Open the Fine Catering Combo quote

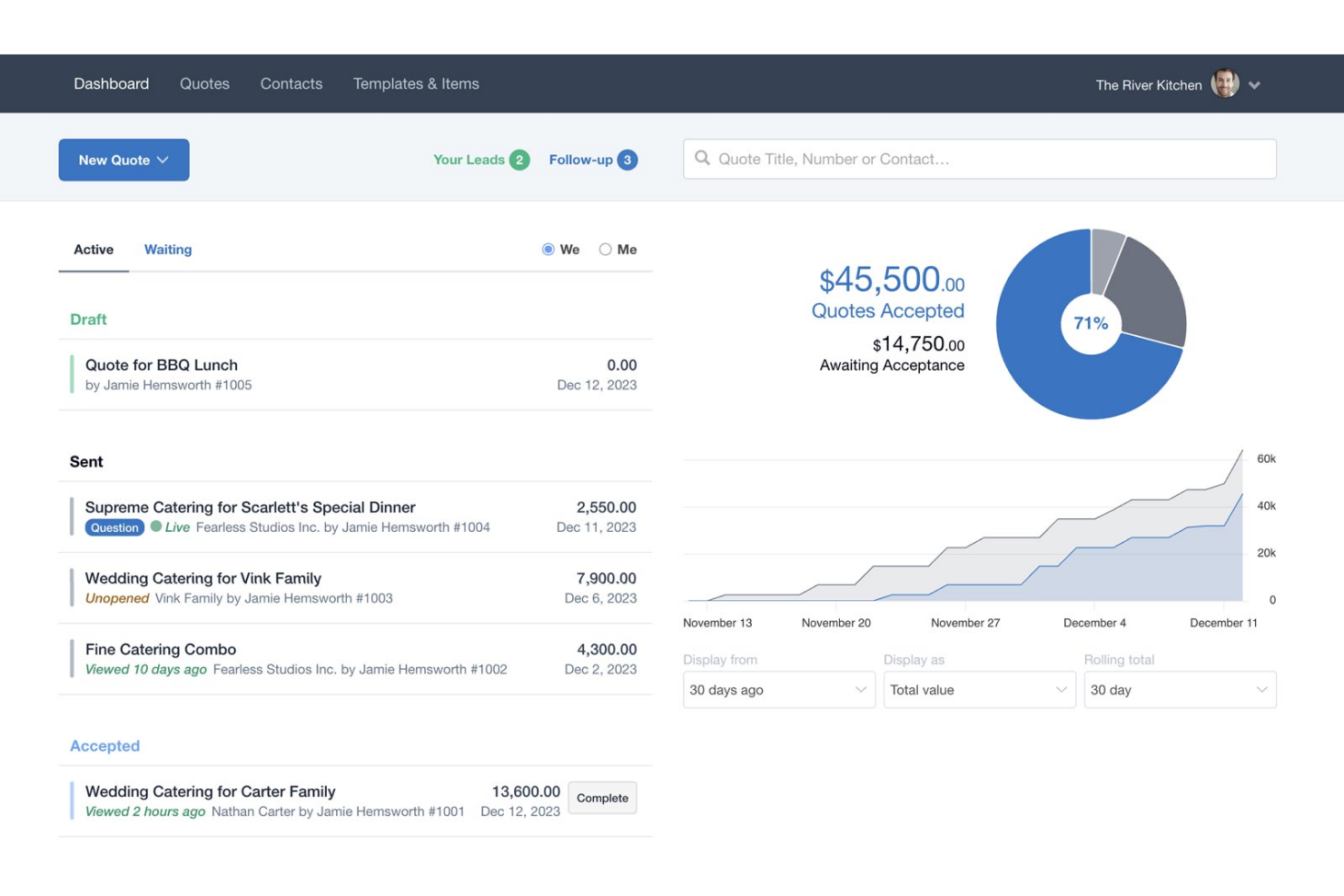[x=160, y=649]
